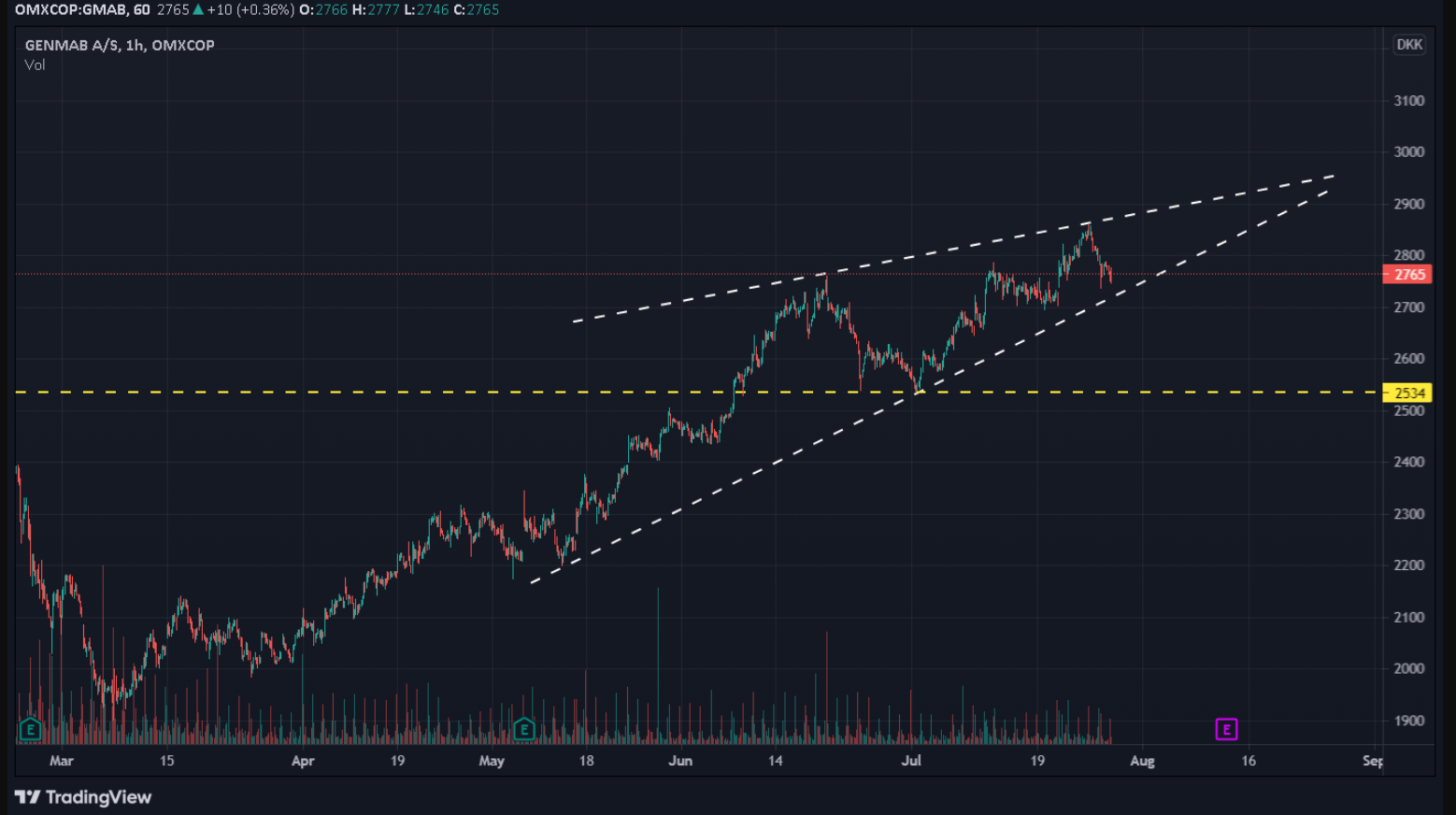Click the green up-arrow beside 2765 in header

pos(198,9)
